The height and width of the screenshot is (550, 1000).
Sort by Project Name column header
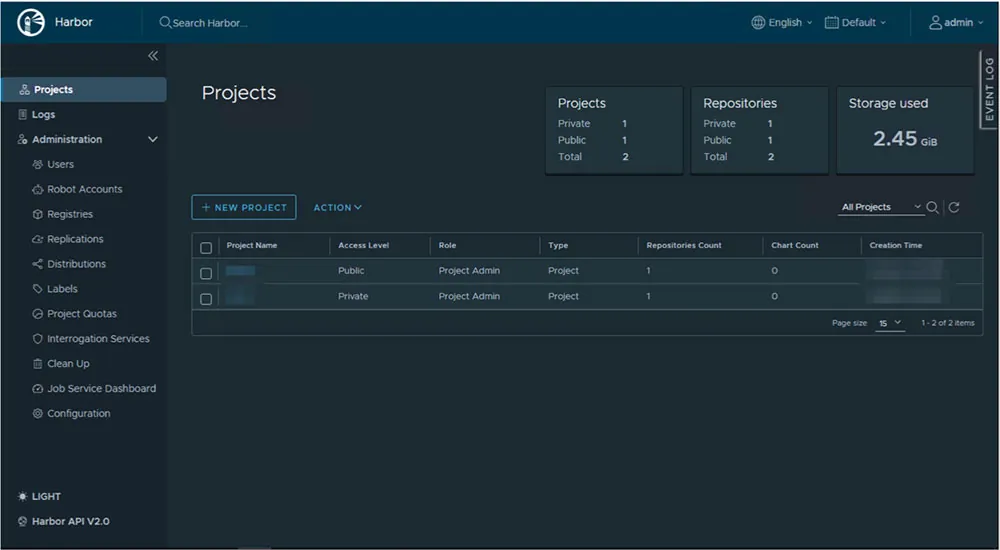coord(252,245)
